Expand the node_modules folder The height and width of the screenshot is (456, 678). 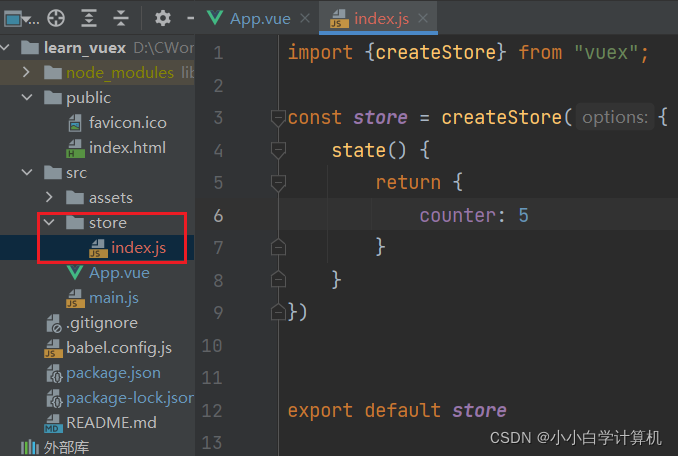coord(26,72)
